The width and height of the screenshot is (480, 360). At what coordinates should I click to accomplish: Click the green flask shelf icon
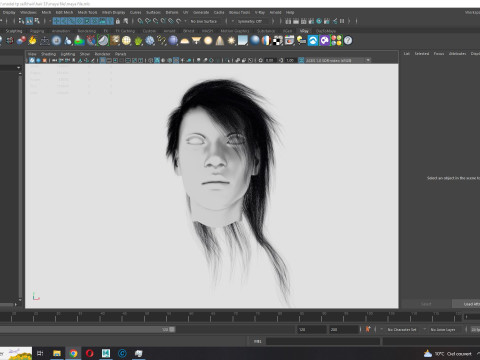[79, 41]
